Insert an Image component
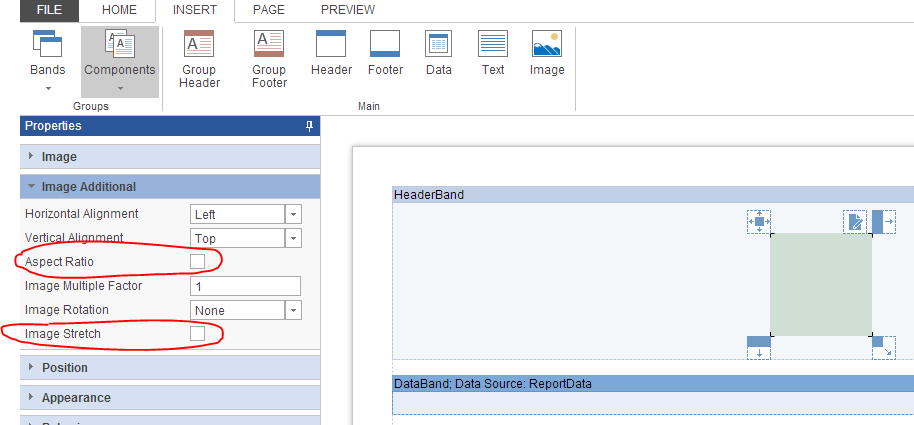Image resolution: width=914 pixels, height=425 pixels. (547, 54)
